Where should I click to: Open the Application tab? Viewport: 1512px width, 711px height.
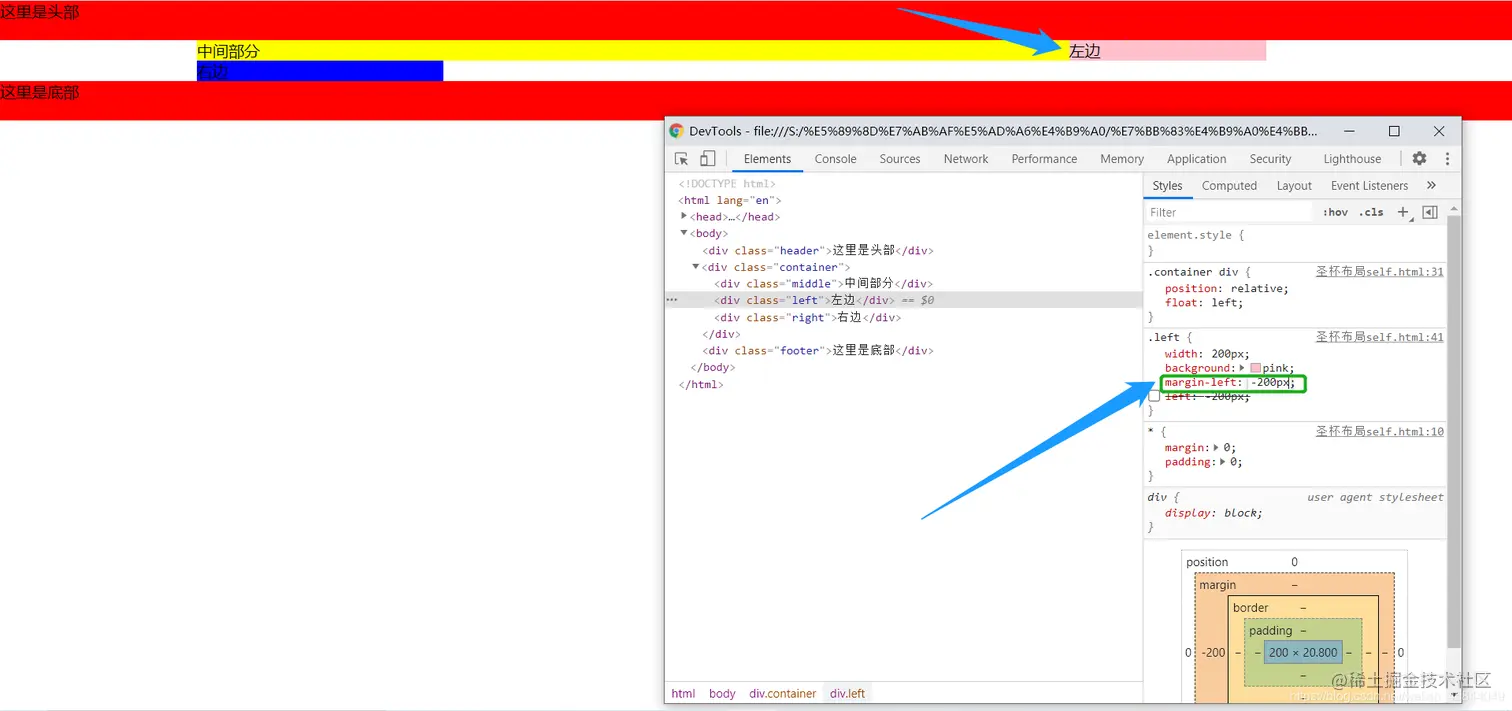(x=1196, y=159)
